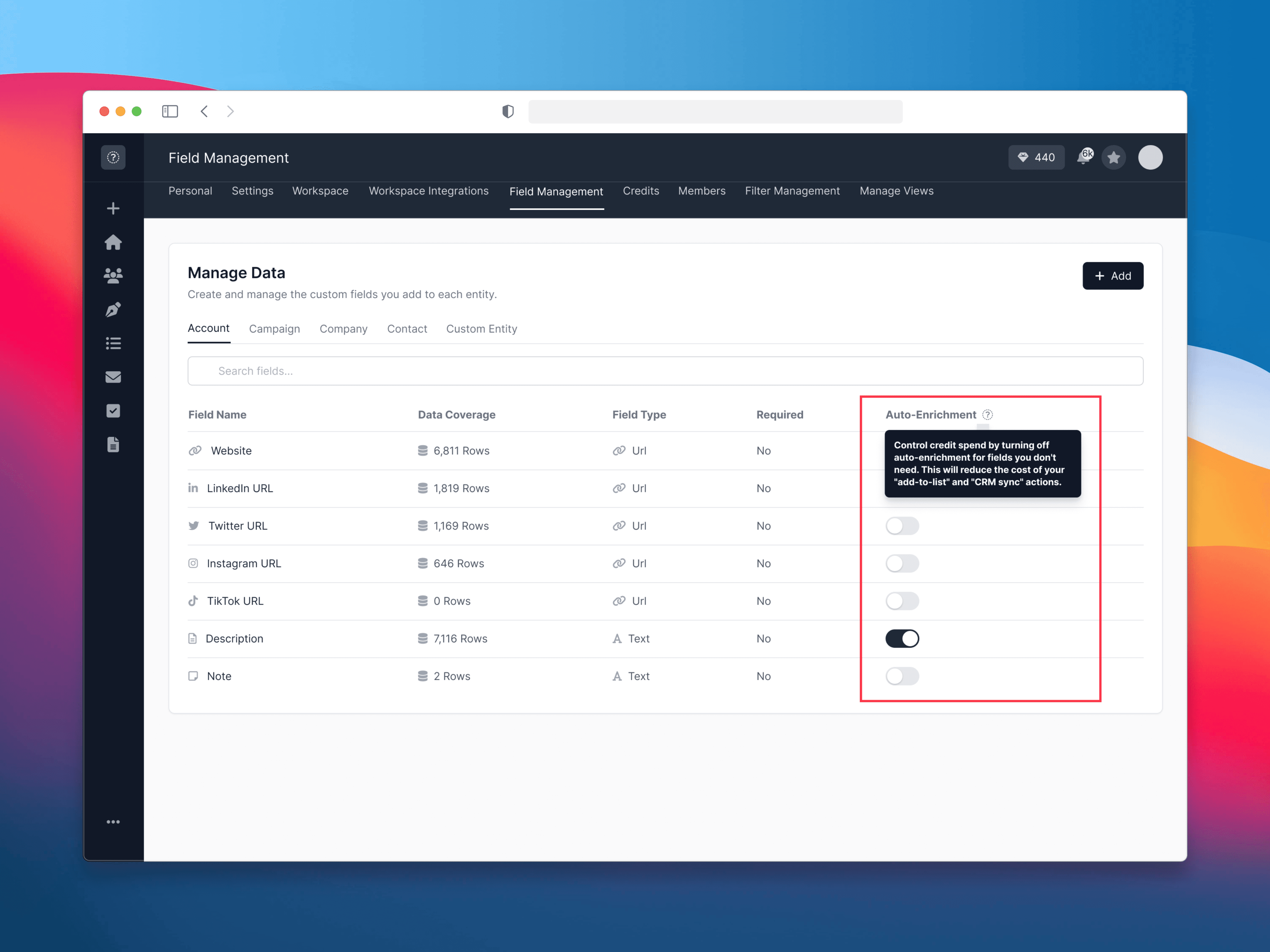Click the plus icon in sidebar
1270x952 pixels.
coord(113,208)
